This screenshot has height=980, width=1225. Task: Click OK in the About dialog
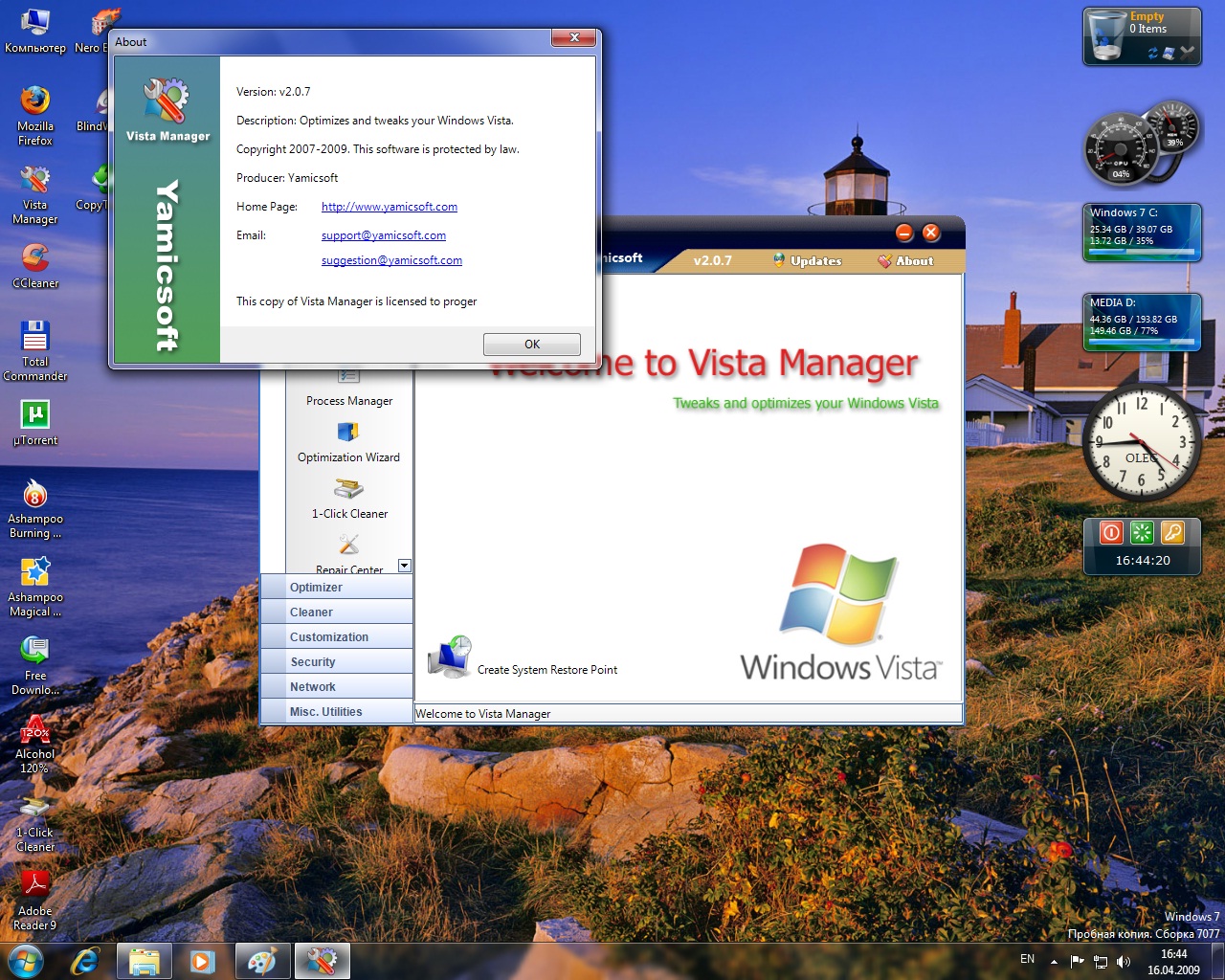pyautogui.click(x=532, y=345)
